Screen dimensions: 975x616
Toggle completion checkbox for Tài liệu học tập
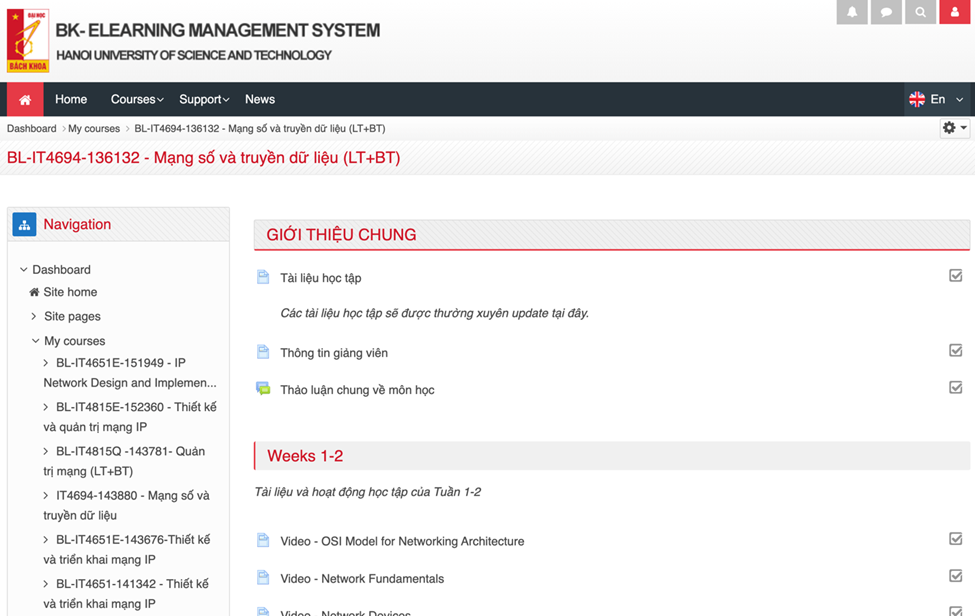[x=956, y=276]
